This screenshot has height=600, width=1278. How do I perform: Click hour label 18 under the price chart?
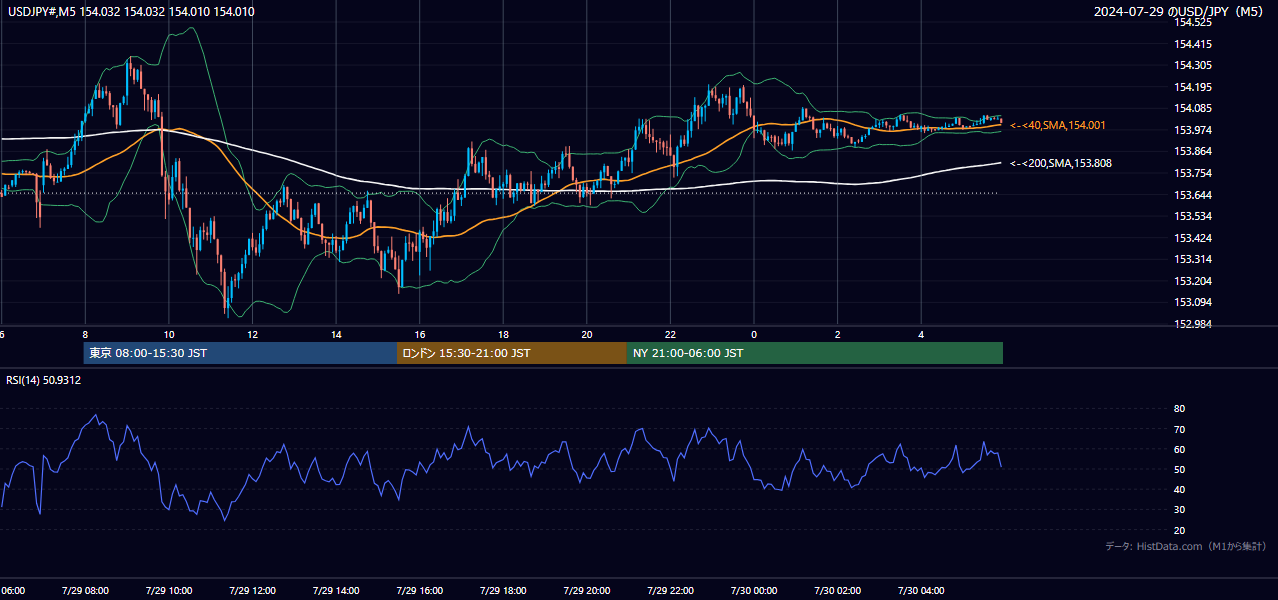(503, 335)
